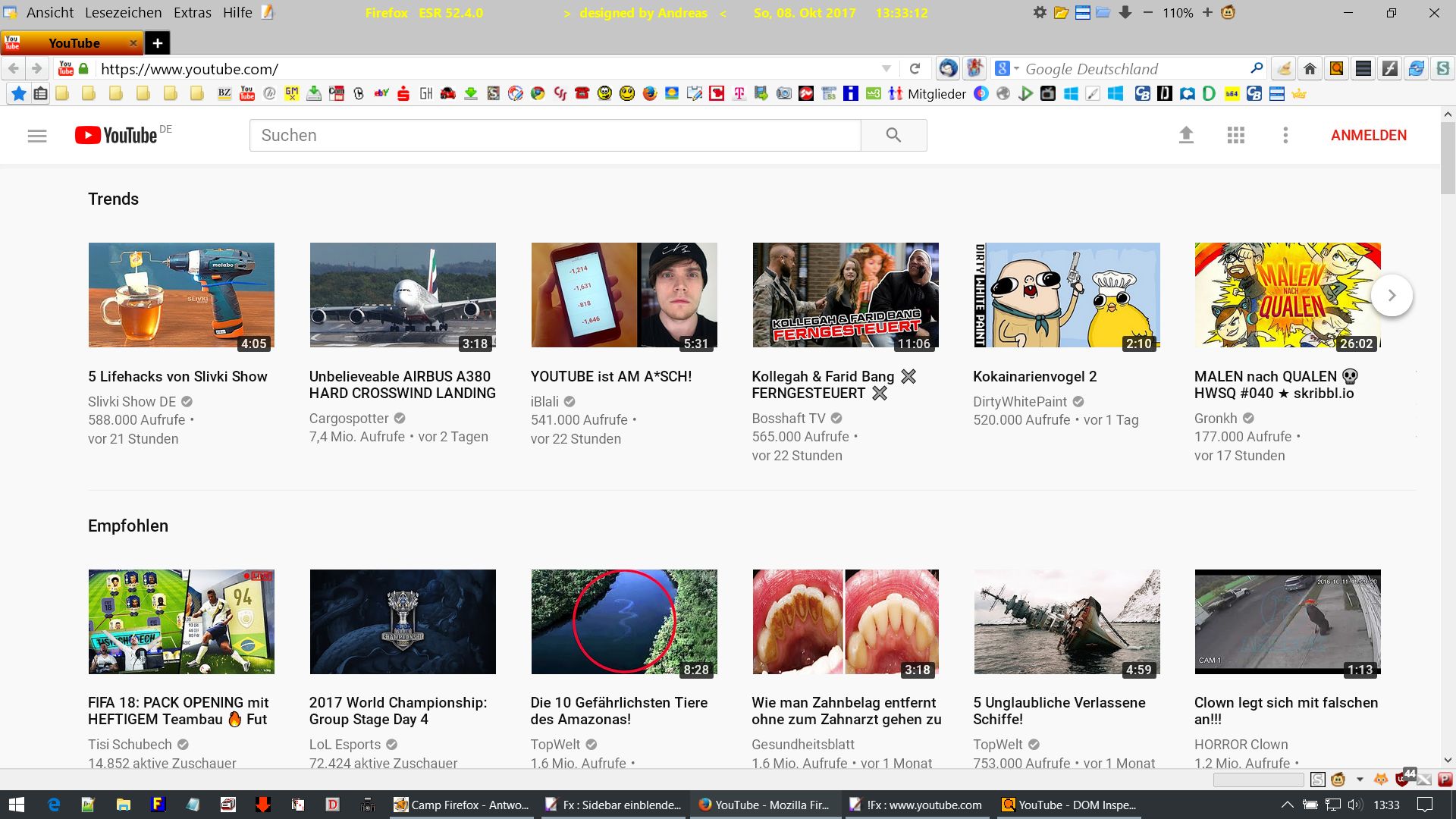This screenshot has height=819, width=1456.
Task: Click the YouTube upload icon
Action: click(x=1186, y=135)
